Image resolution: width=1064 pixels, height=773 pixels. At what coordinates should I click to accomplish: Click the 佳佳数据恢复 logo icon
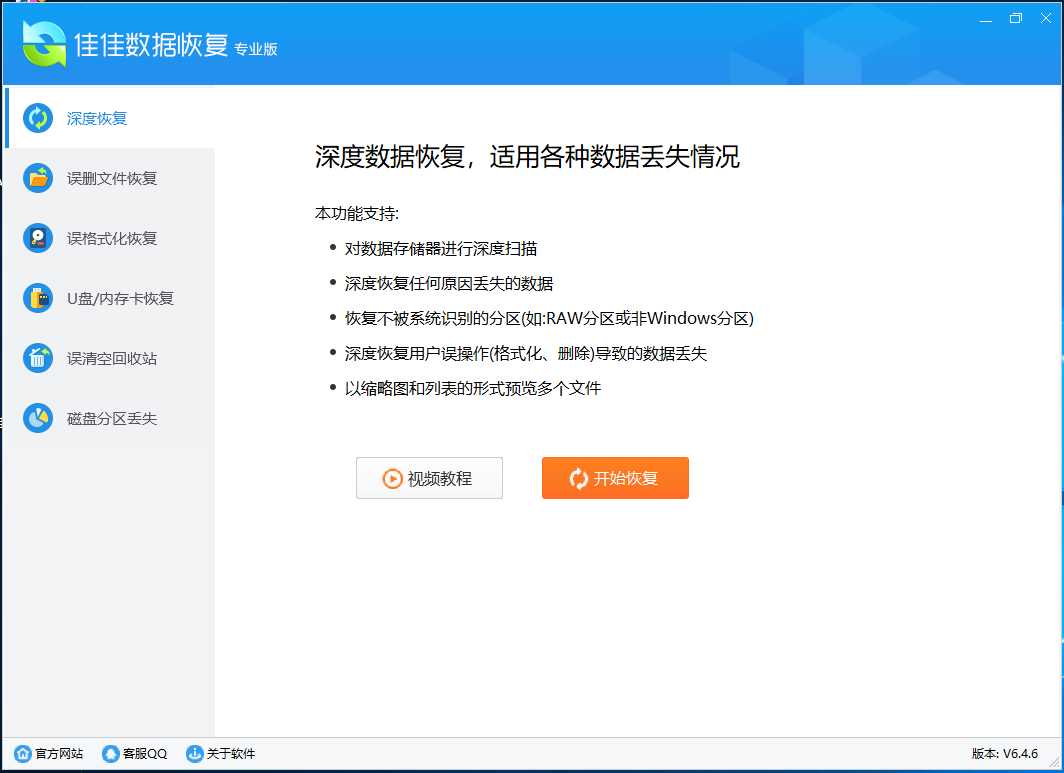[x=43, y=44]
